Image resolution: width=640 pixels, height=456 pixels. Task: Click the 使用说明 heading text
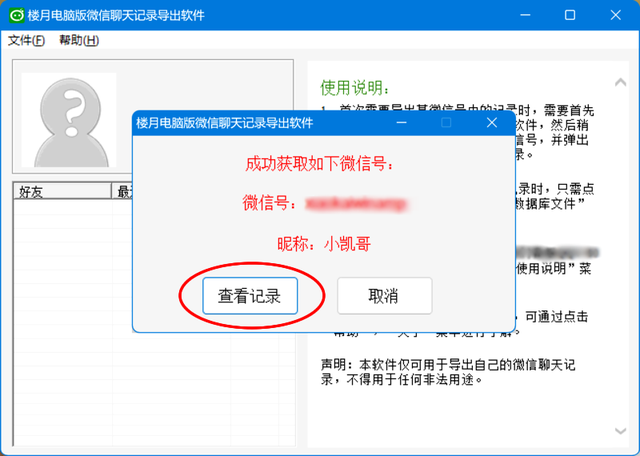coord(355,88)
